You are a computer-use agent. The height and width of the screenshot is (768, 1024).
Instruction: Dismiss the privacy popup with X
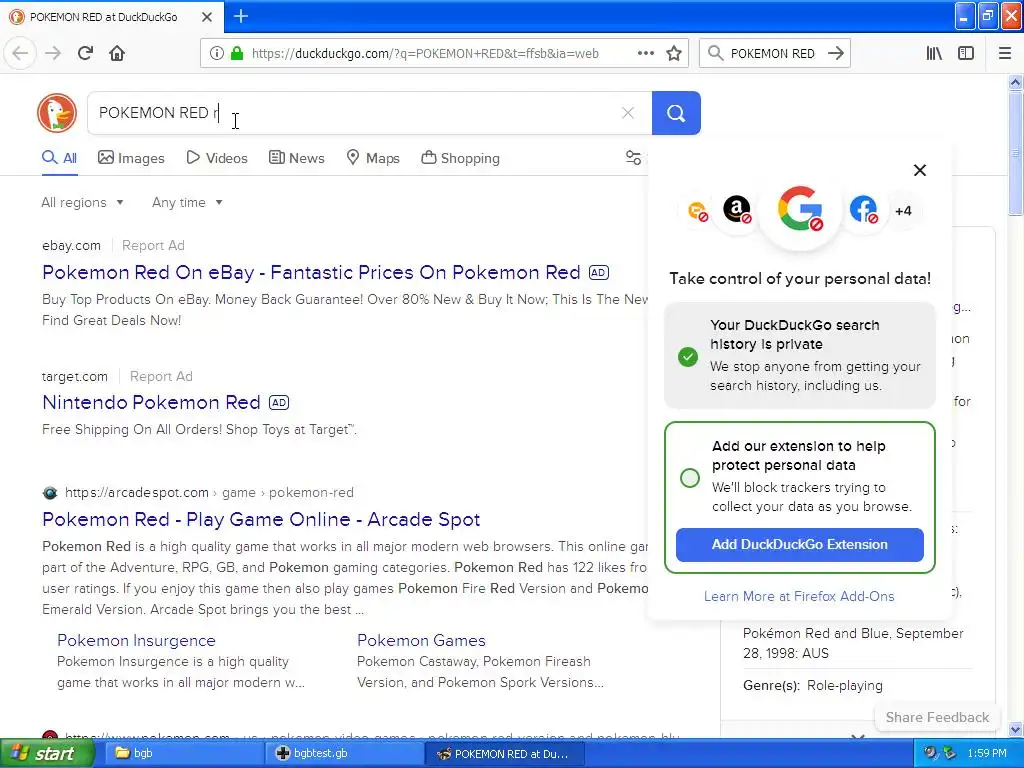920,170
